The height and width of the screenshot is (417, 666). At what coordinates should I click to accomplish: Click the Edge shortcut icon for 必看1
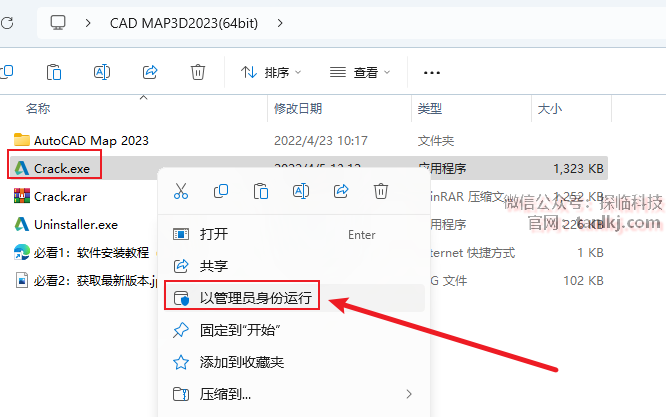pos(22,252)
